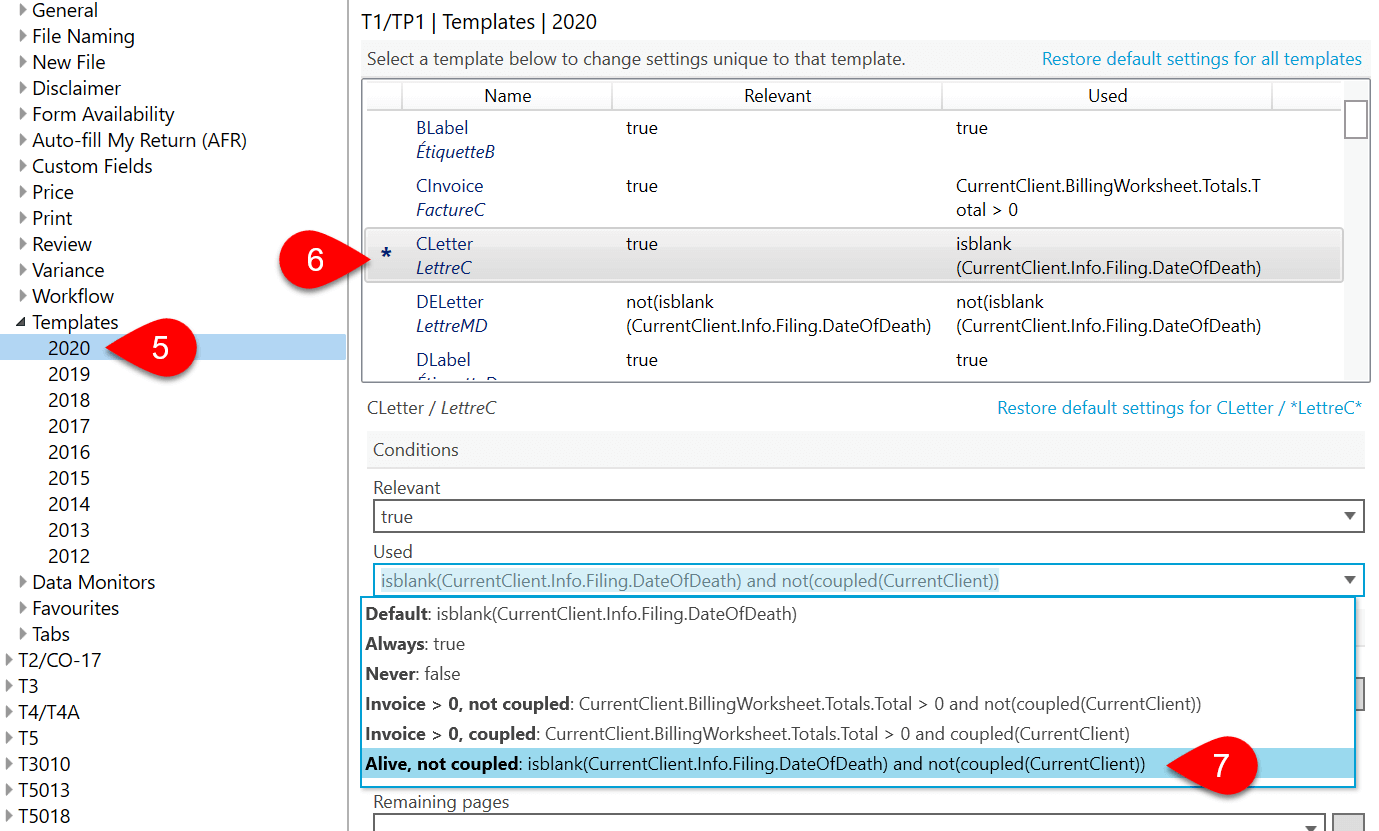Screen dimensions: 1379x831
Task: Open the Disclaimer settings item
Action: click(x=76, y=88)
